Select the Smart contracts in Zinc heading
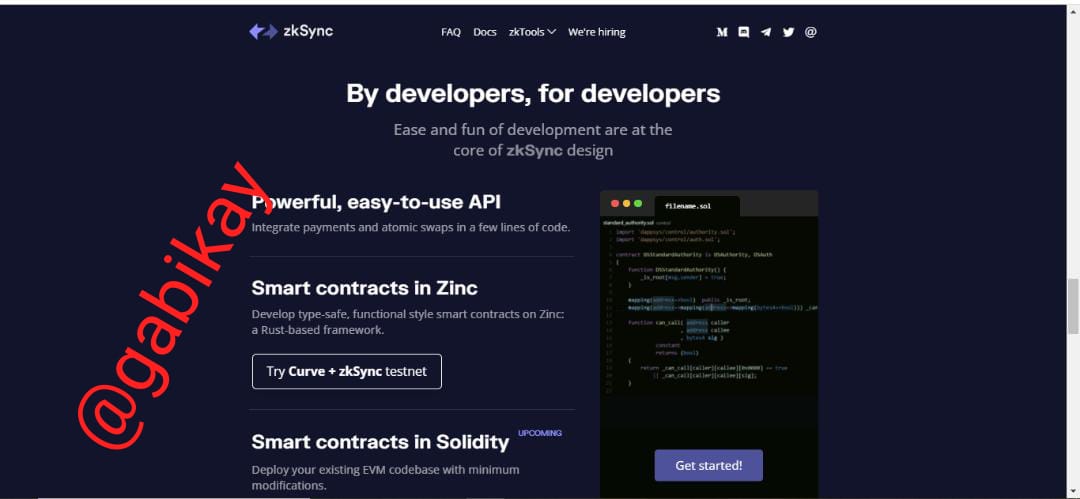The height and width of the screenshot is (499, 1080). (x=364, y=287)
